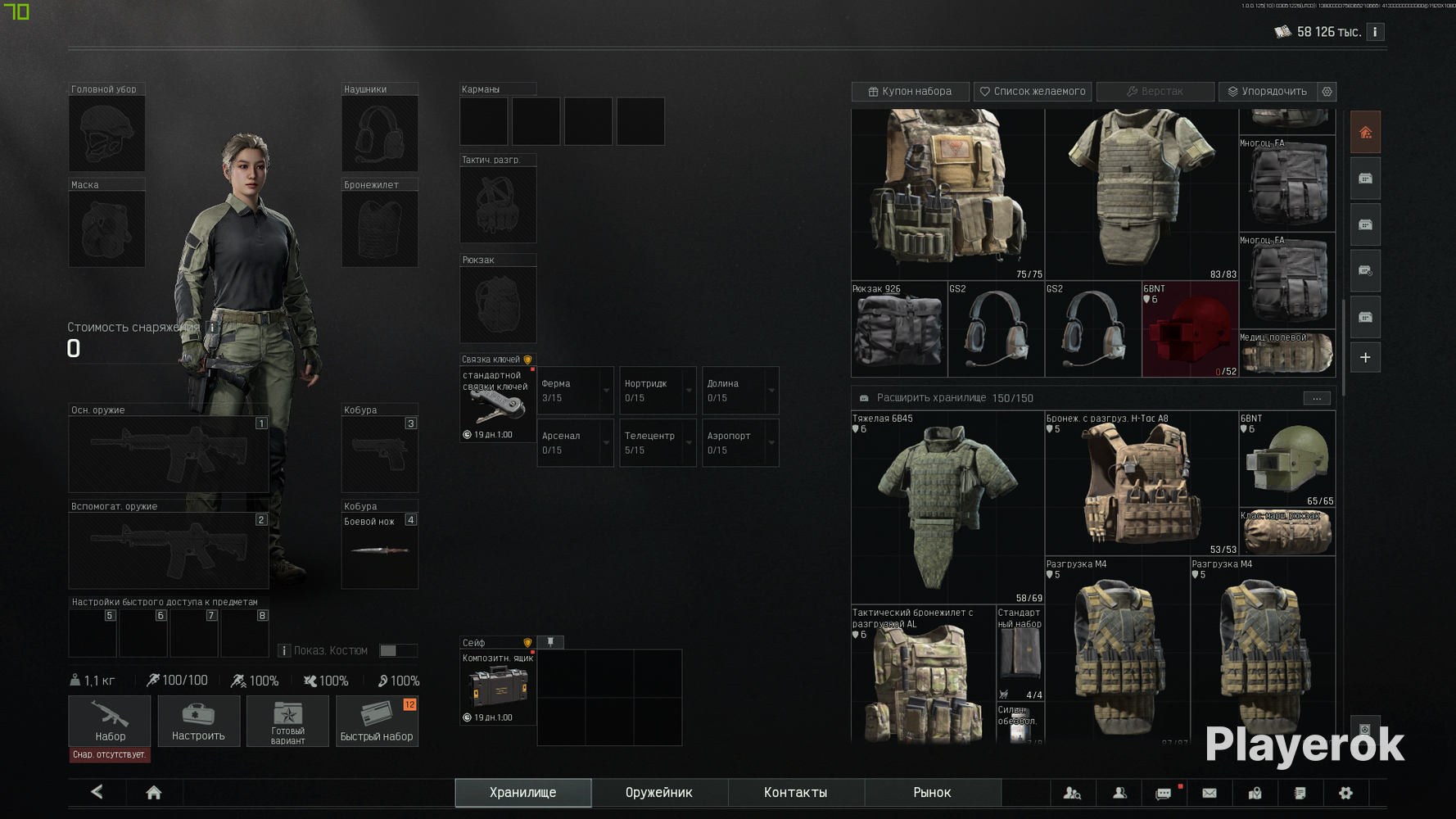Click Расширить хранилище to expand storage
This screenshot has width=1456, height=819.
(930, 398)
